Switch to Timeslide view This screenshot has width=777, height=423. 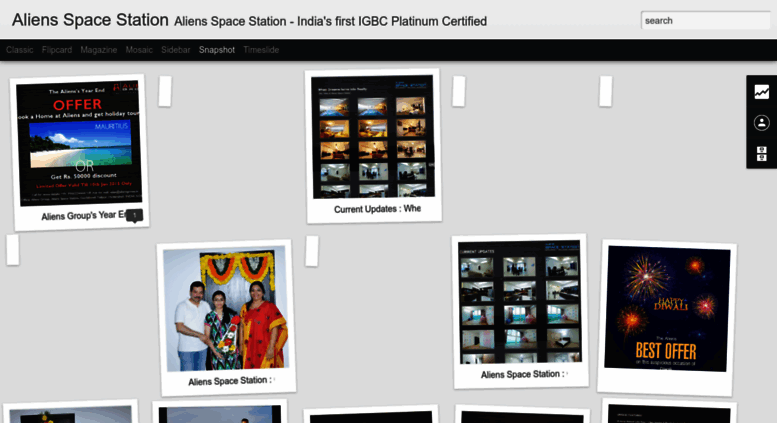pyautogui.click(x=261, y=50)
